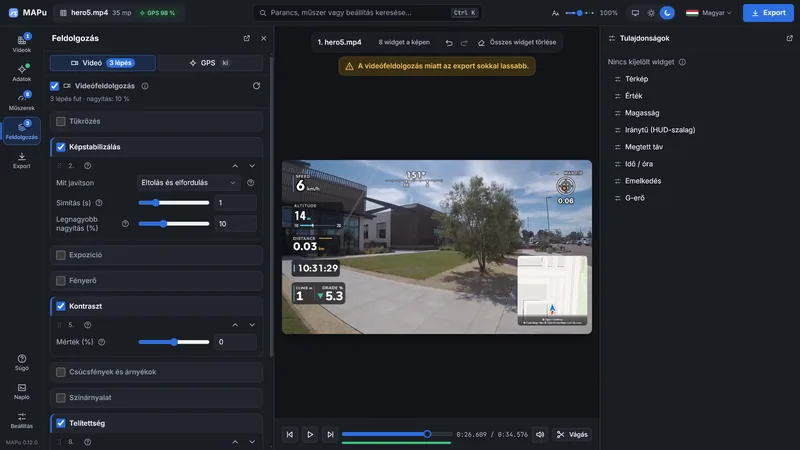Mute the video audio
This screenshot has width=800, height=450.
[540, 434]
